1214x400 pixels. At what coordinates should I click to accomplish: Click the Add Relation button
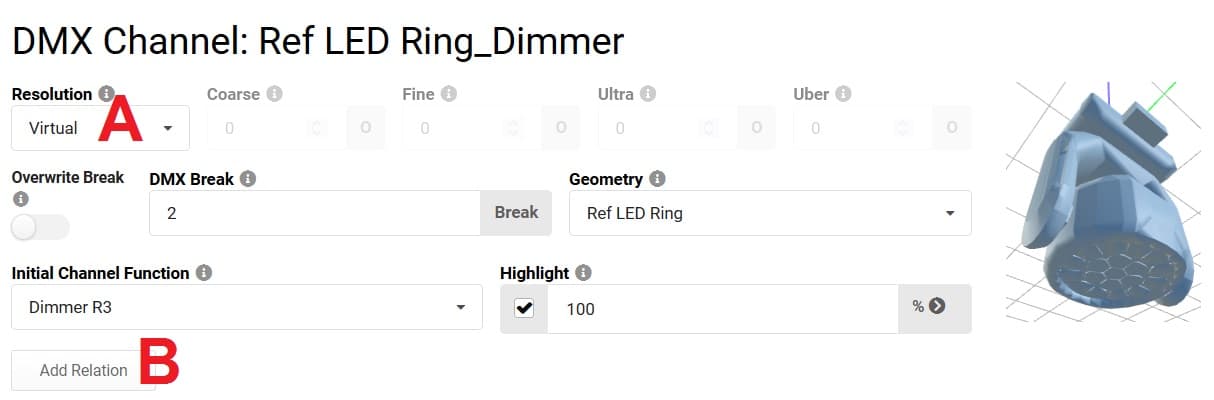[x=83, y=370]
